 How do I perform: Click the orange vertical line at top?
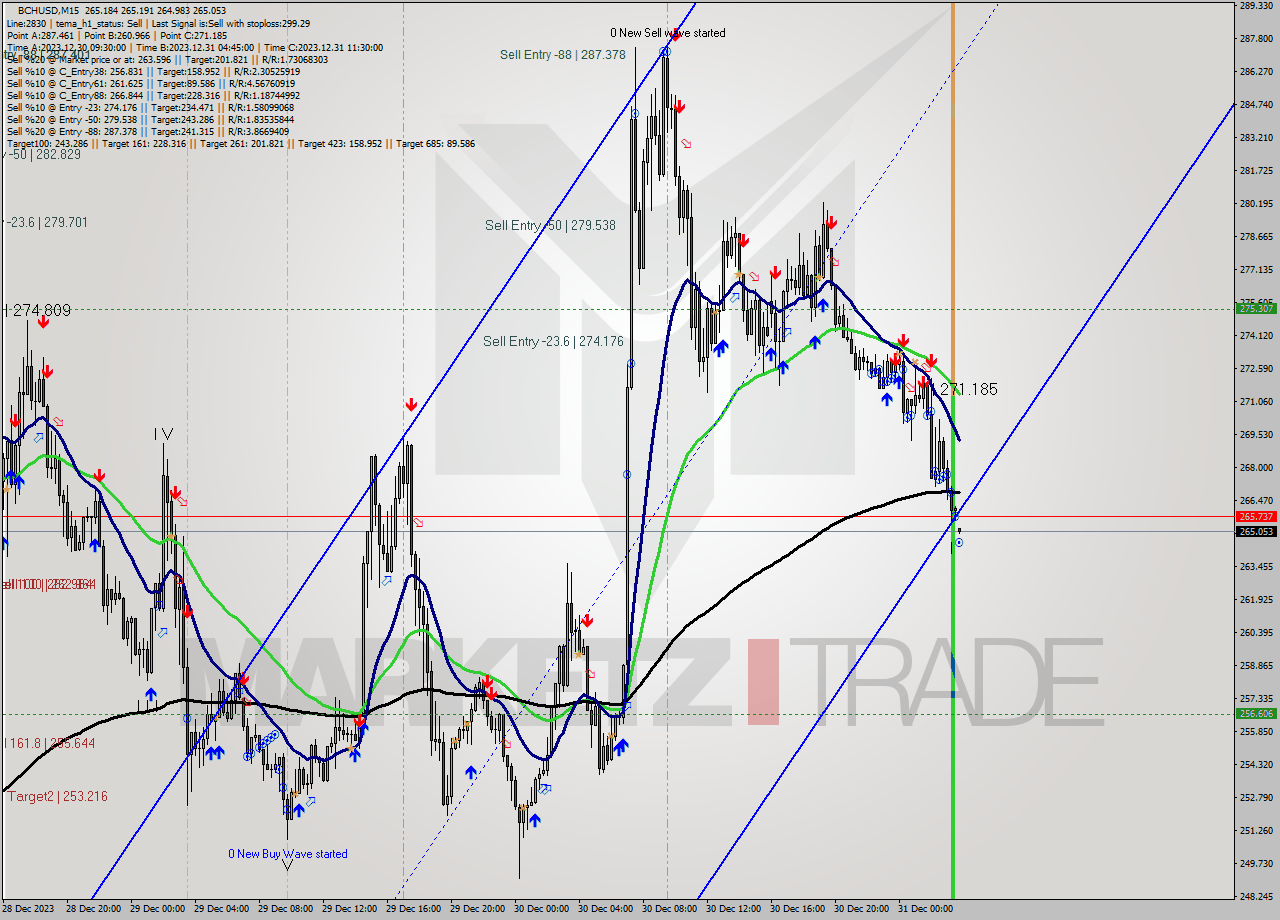click(952, 195)
